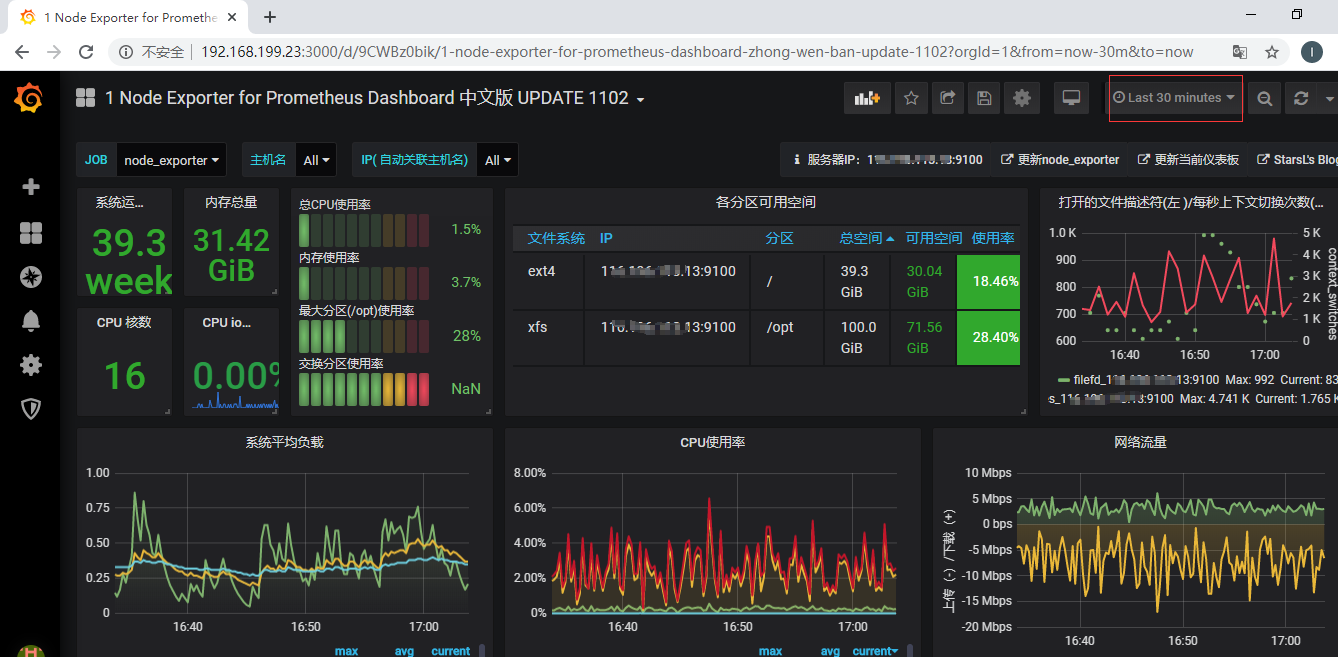The height and width of the screenshot is (657, 1338).
Task: Sort table by 可用空间 column header
Action: coord(934,238)
